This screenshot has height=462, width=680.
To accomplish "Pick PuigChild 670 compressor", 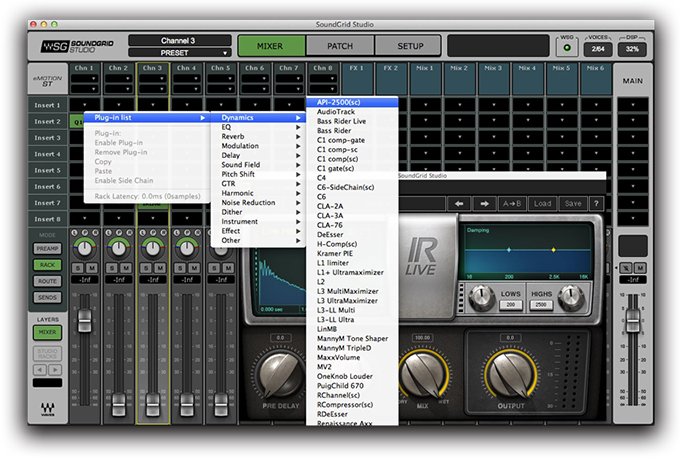I will click(352, 386).
